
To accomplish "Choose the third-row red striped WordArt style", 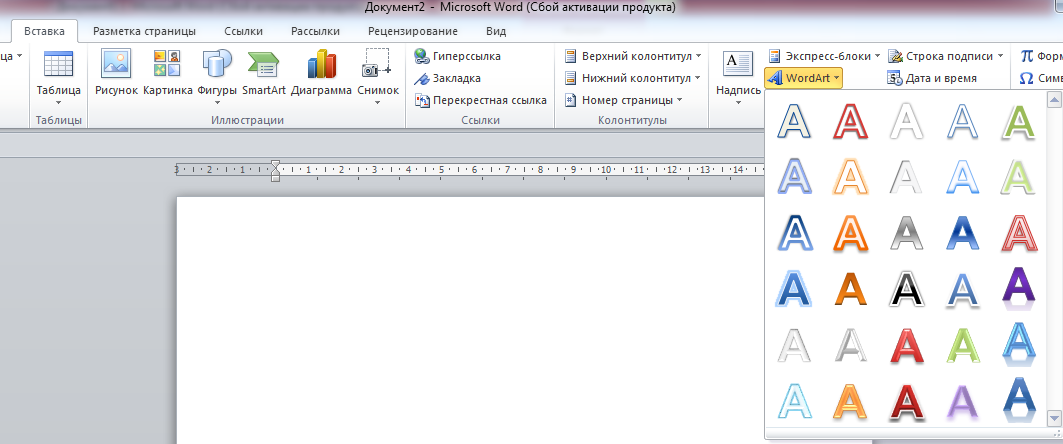I will pyautogui.click(x=1019, y=233).
